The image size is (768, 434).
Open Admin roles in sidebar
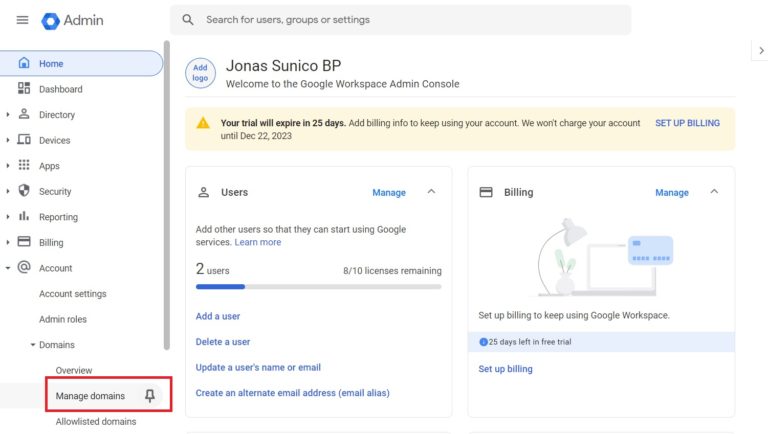[x=63, y=319]
